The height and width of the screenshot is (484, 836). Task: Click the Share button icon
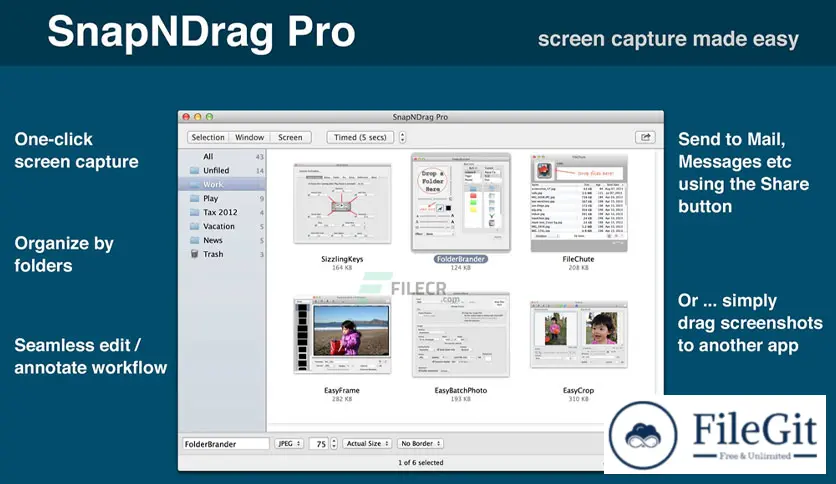(x=645, y=137)
